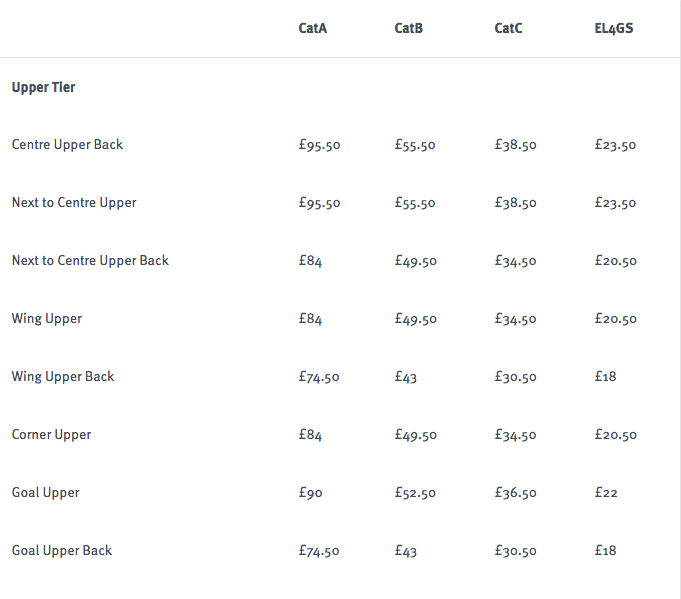The height and width of the screenshot is (599, 681).
Task: Select the £90 Goal Upper price
Action: coord(311,493)
